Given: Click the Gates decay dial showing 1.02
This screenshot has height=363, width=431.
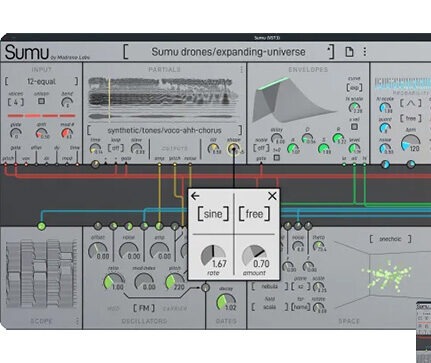Looking at the screenshot, I should point(226,302).
